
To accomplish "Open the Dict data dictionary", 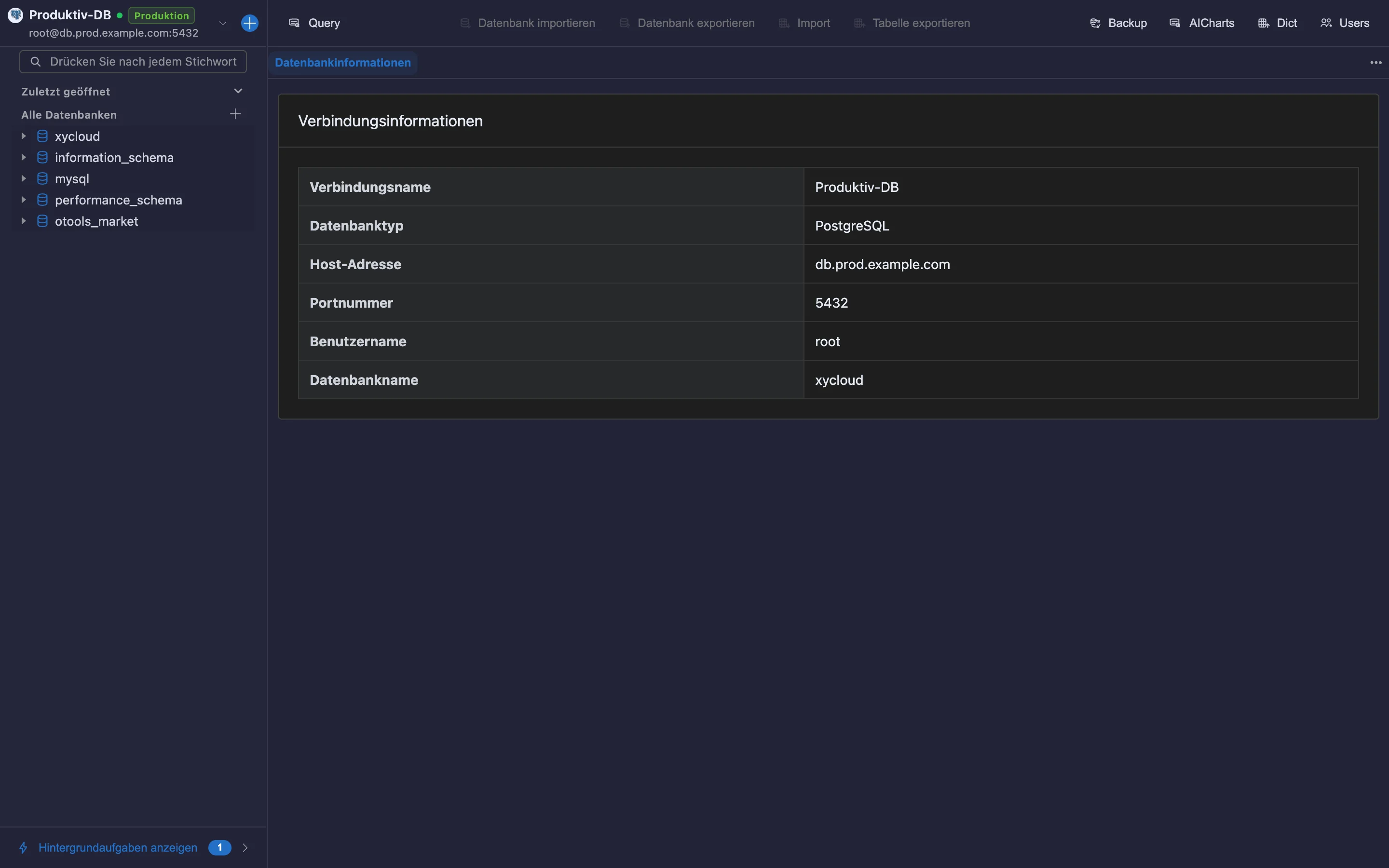I will [x=1278, y=23].
